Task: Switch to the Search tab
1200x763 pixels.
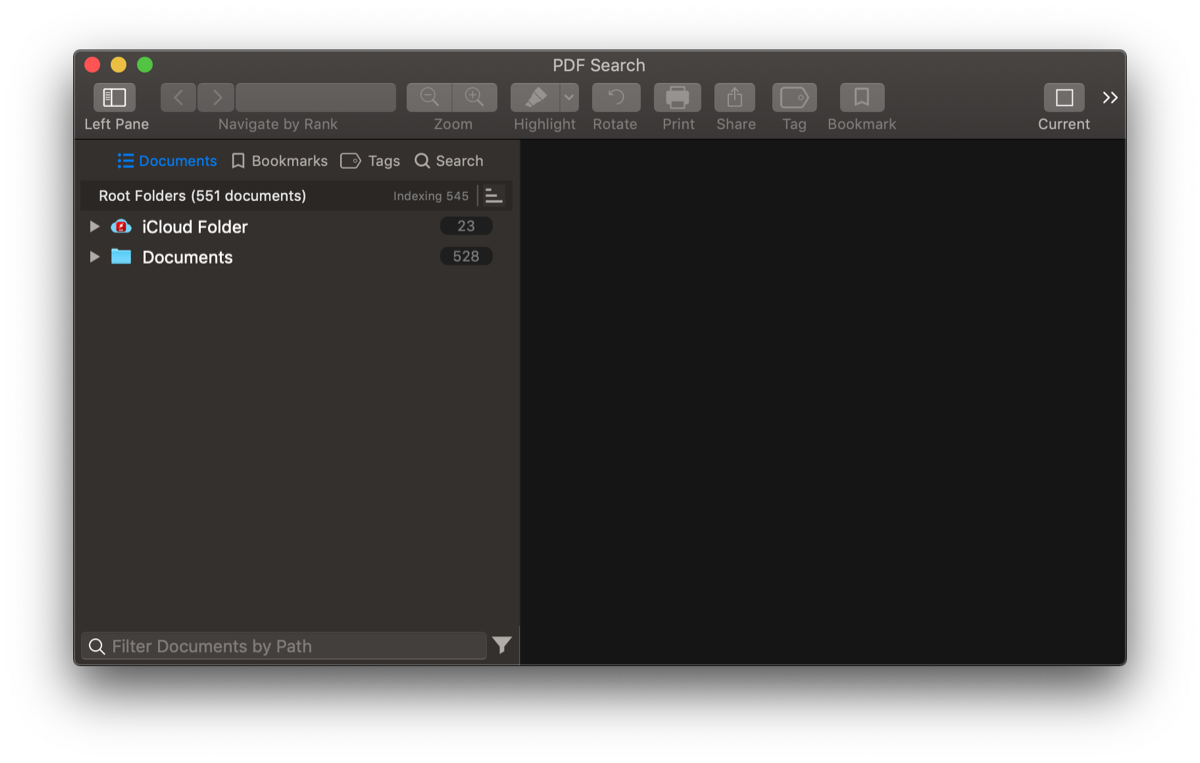Action: pyautogui.click(x=449, y=161)
